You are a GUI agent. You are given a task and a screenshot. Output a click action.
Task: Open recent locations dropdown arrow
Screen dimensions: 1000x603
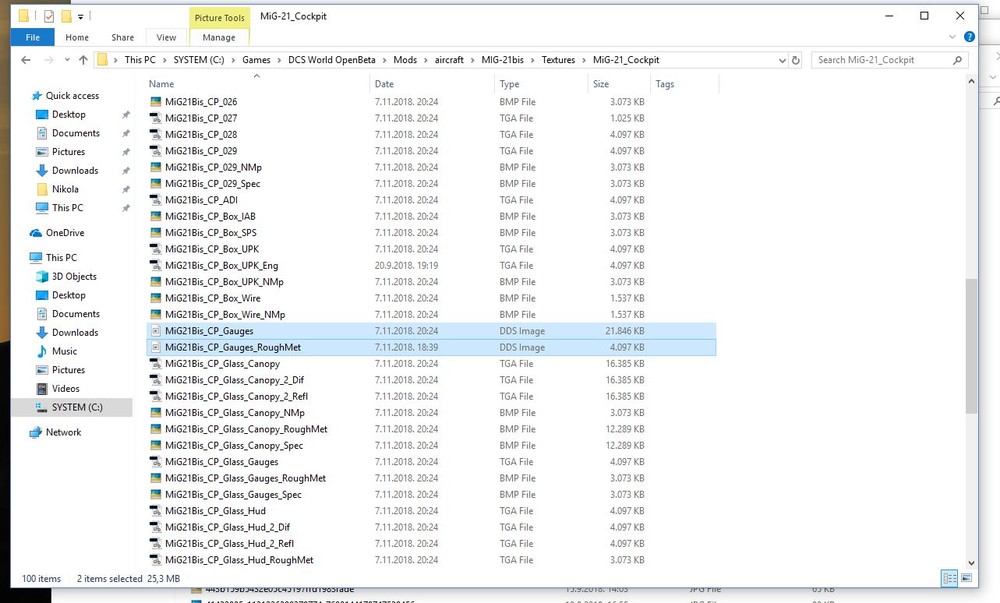[67, 60]
